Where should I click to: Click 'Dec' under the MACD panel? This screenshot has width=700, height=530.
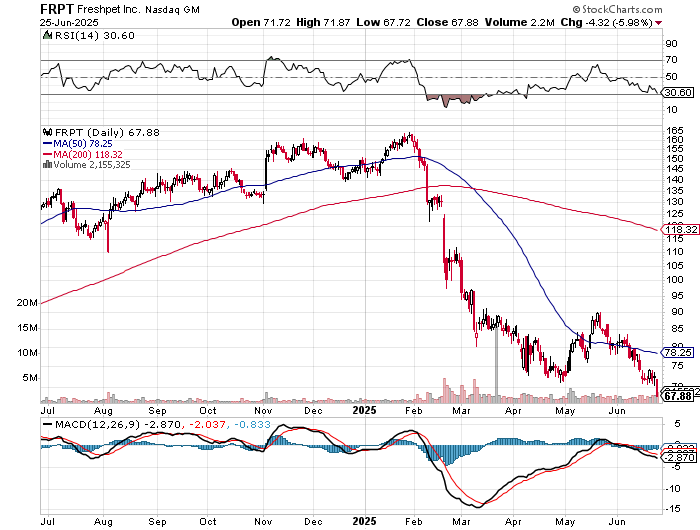pos(313,522)
